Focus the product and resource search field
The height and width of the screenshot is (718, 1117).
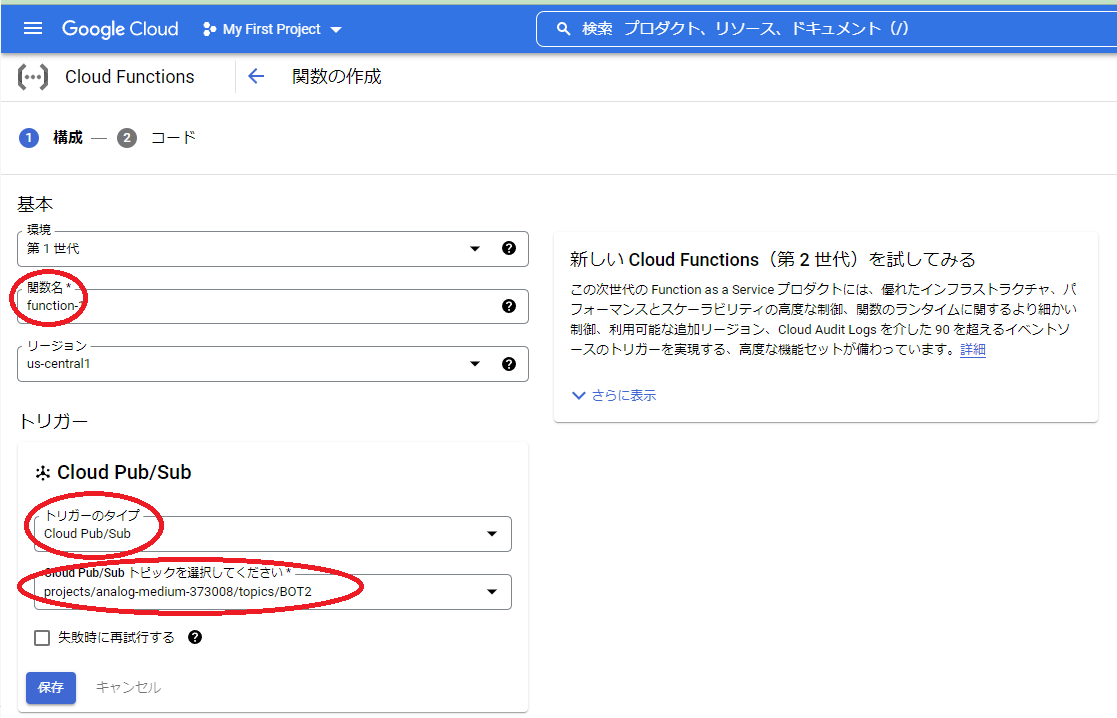coord(826,28)
